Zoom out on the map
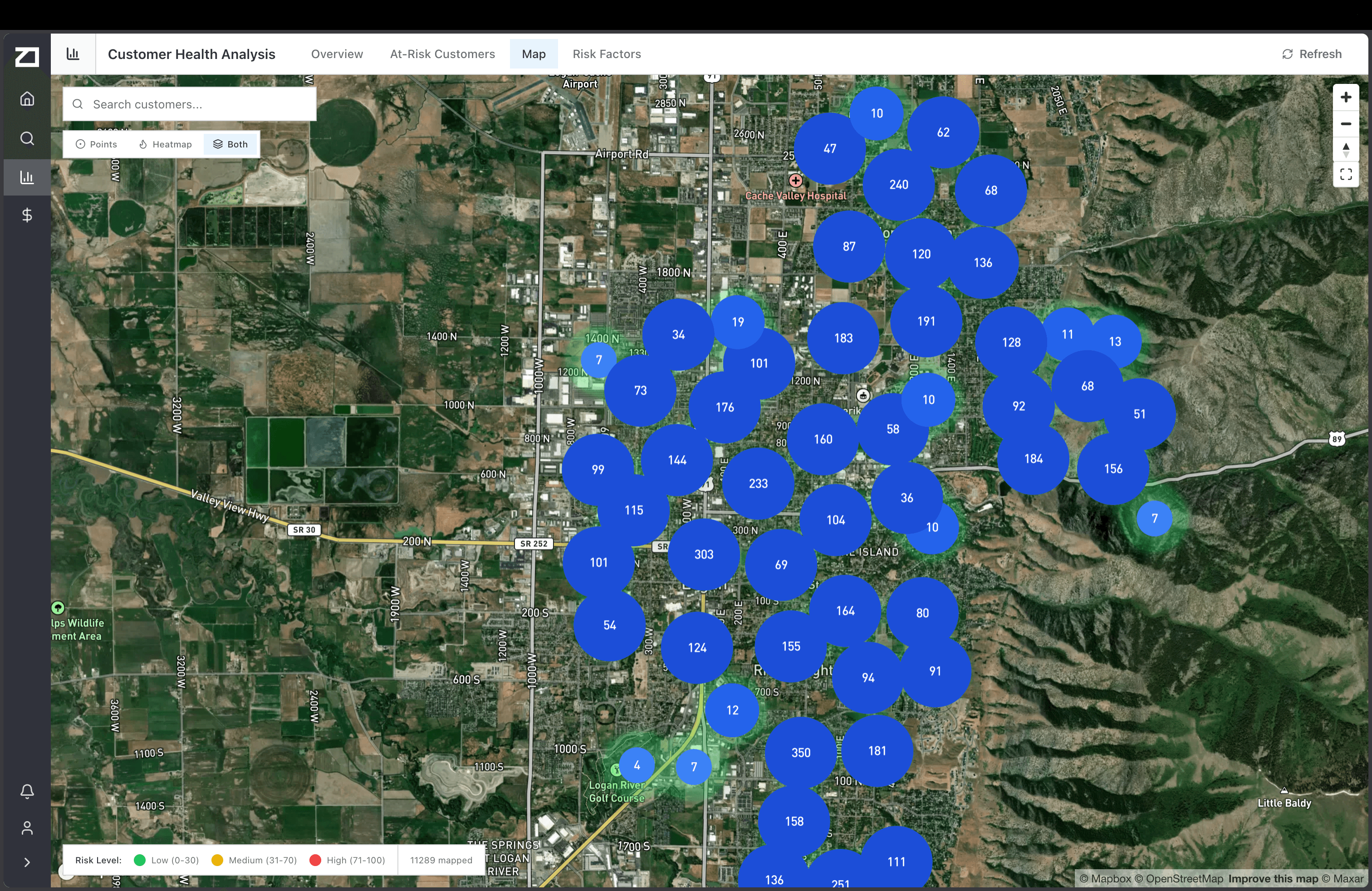1372x891 pixels. (1346, 124)
